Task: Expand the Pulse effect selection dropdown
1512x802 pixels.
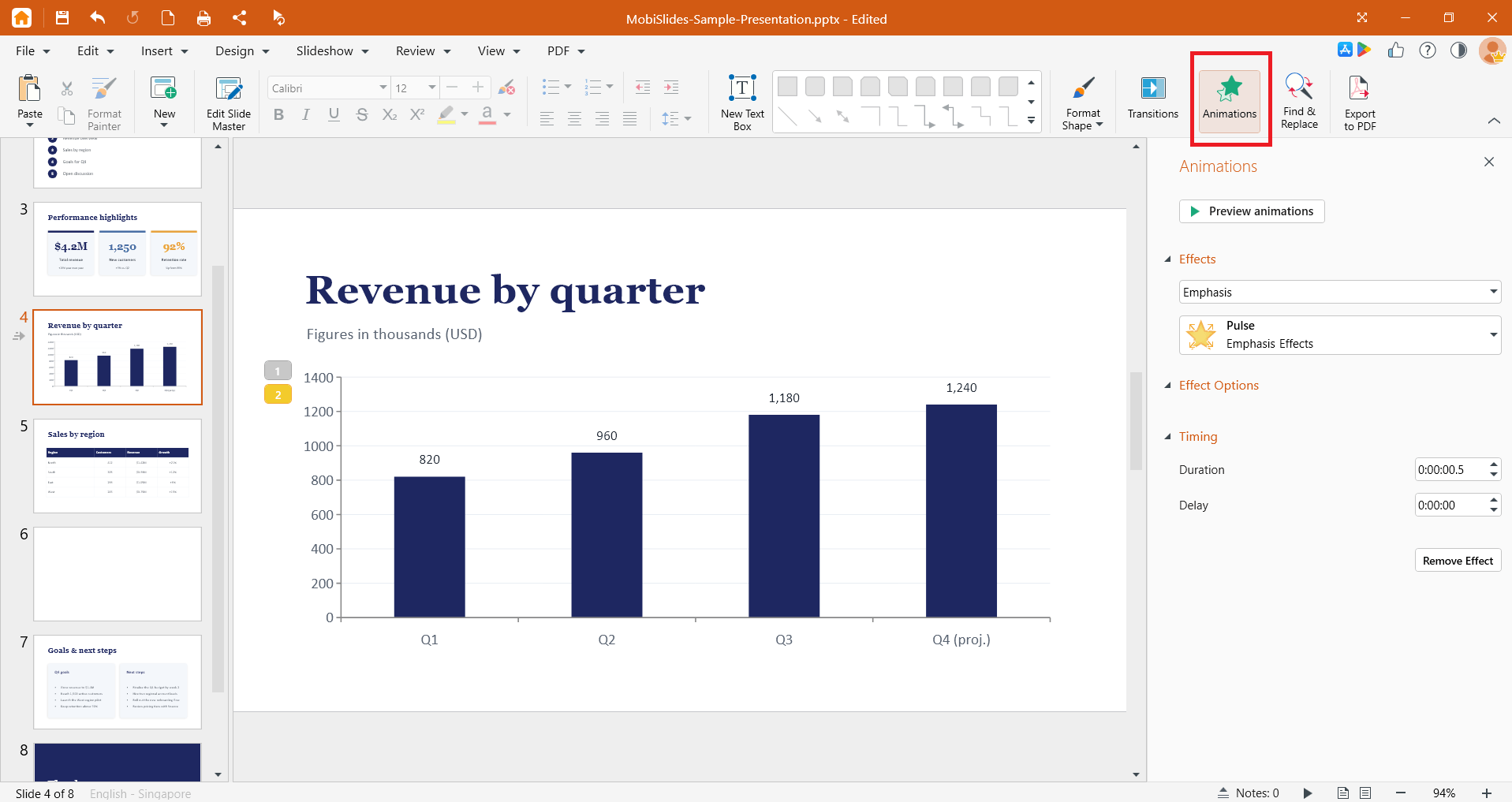Action: (1339, 335)
